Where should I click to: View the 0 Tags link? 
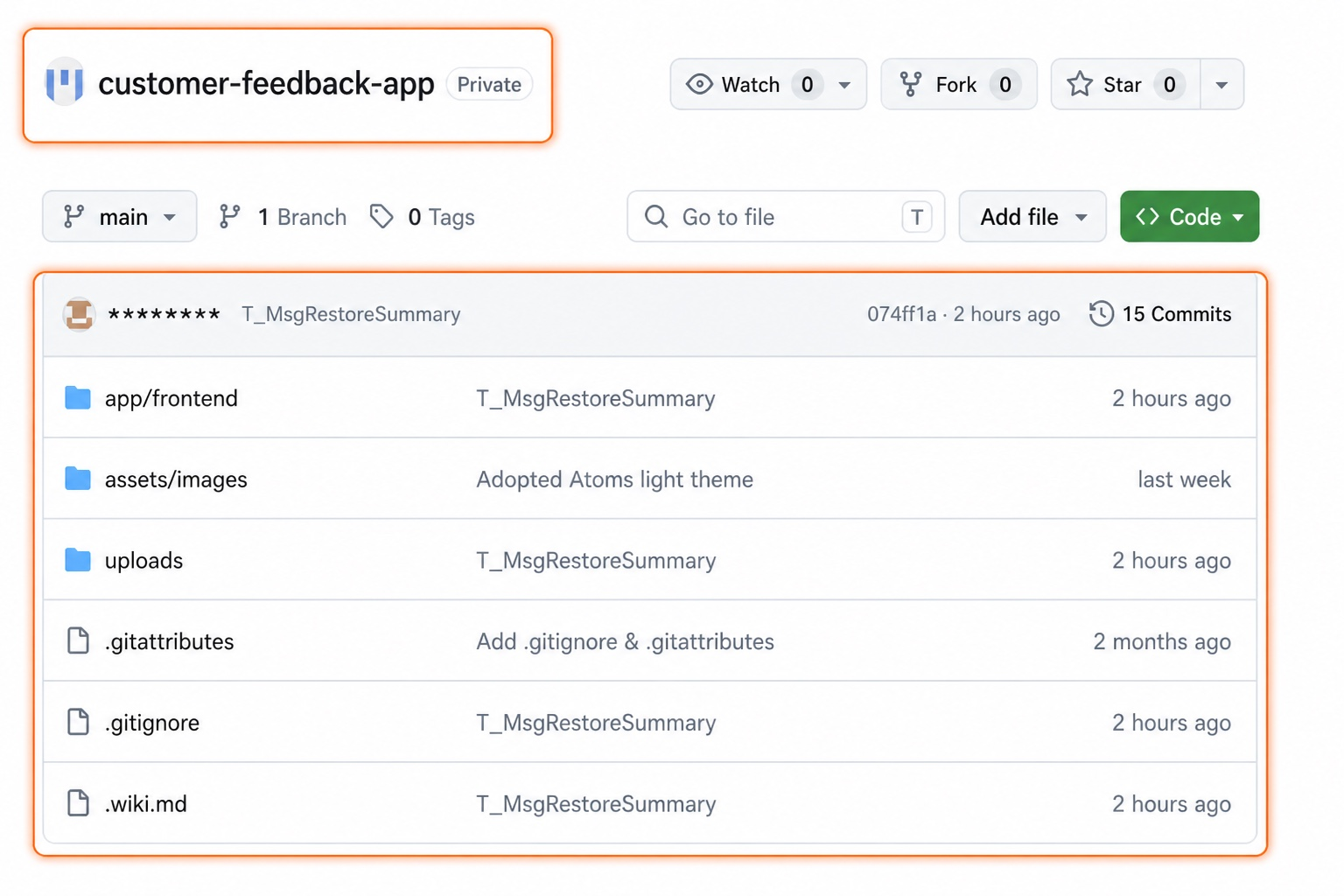[x=422, y=216]
